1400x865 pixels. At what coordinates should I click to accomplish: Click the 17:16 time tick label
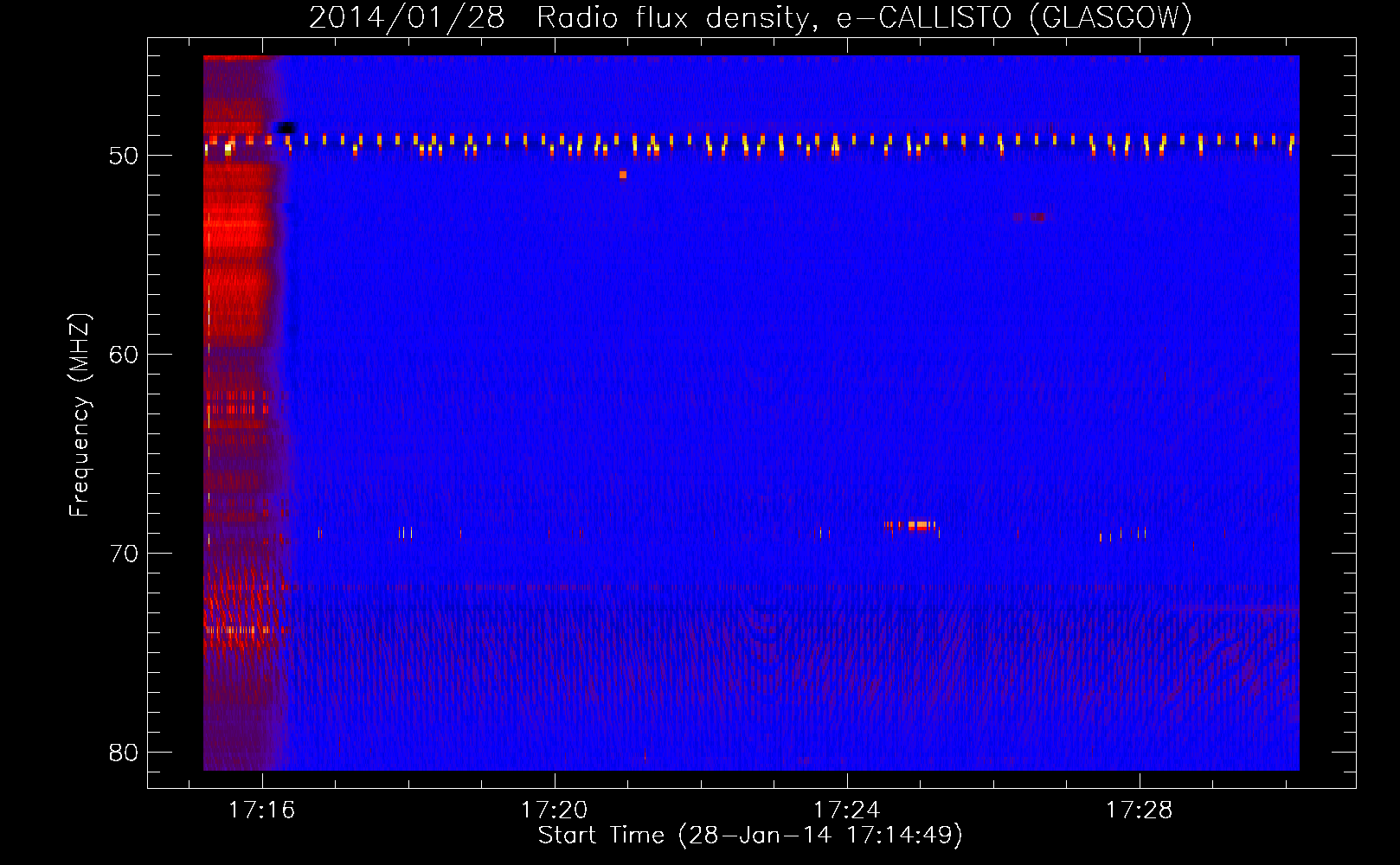click(262, 811)
